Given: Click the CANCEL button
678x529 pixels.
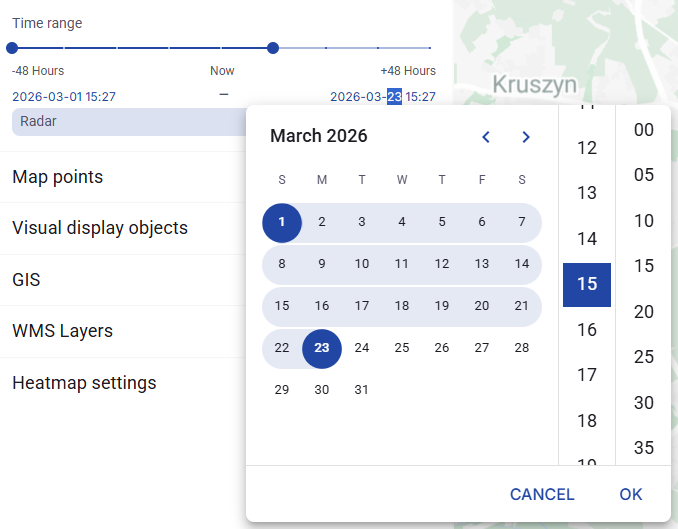Looking at the screenshot, I should (542, 494).
